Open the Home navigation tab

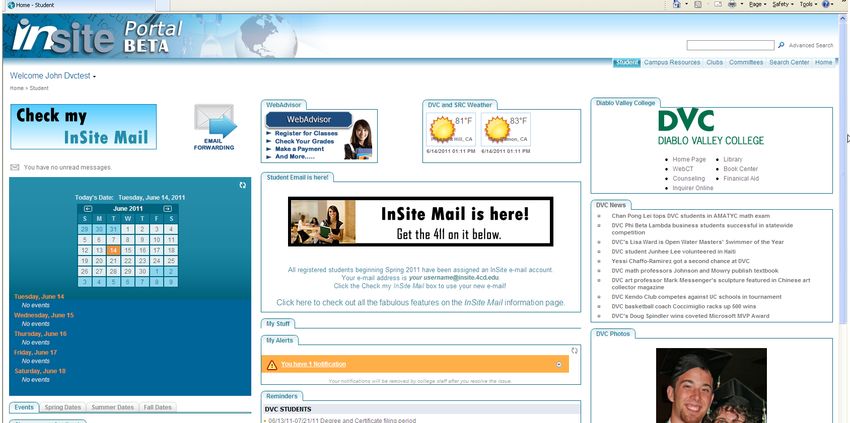tap(823, 62)
